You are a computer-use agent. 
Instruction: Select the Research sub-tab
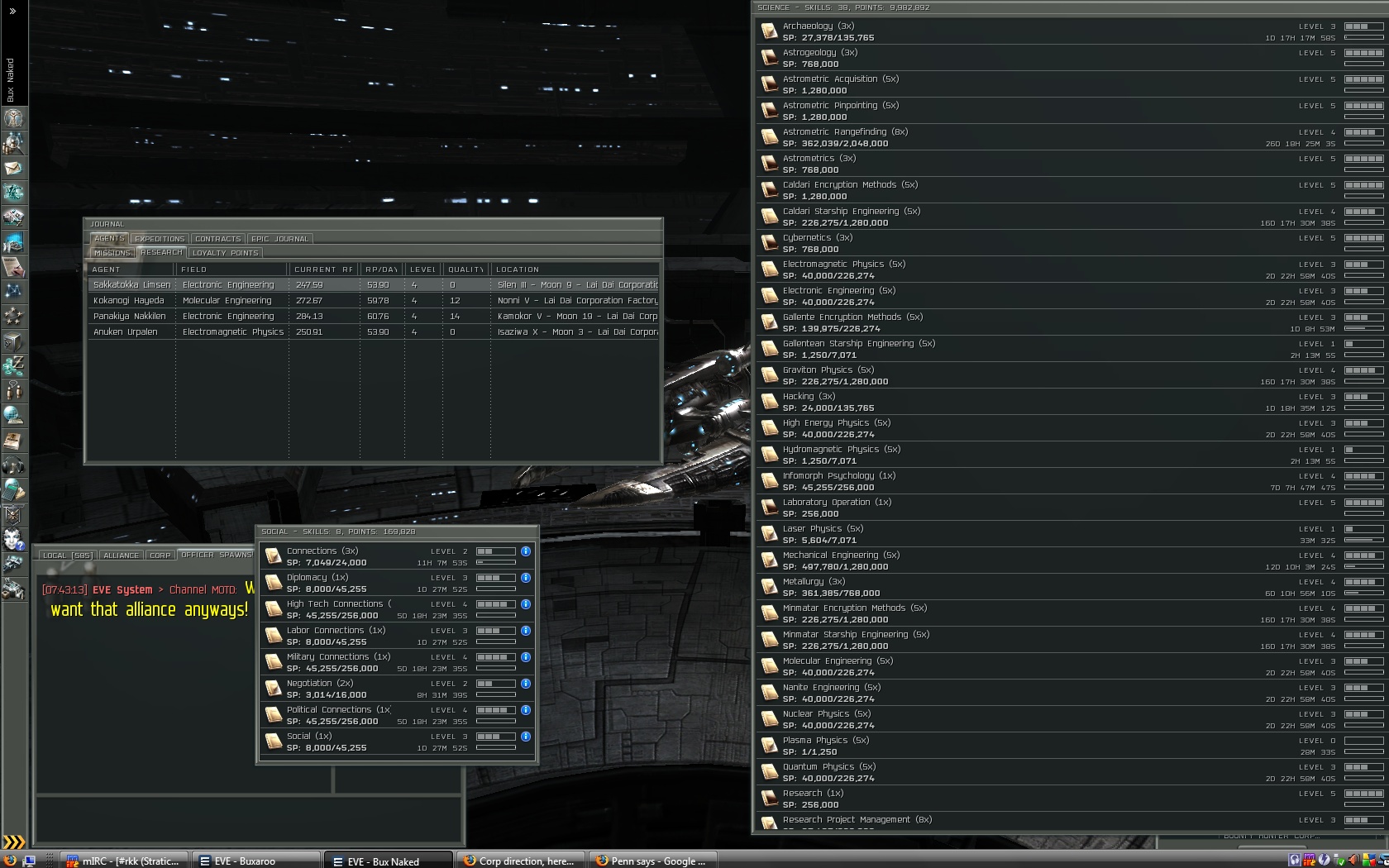click(161, 253)
